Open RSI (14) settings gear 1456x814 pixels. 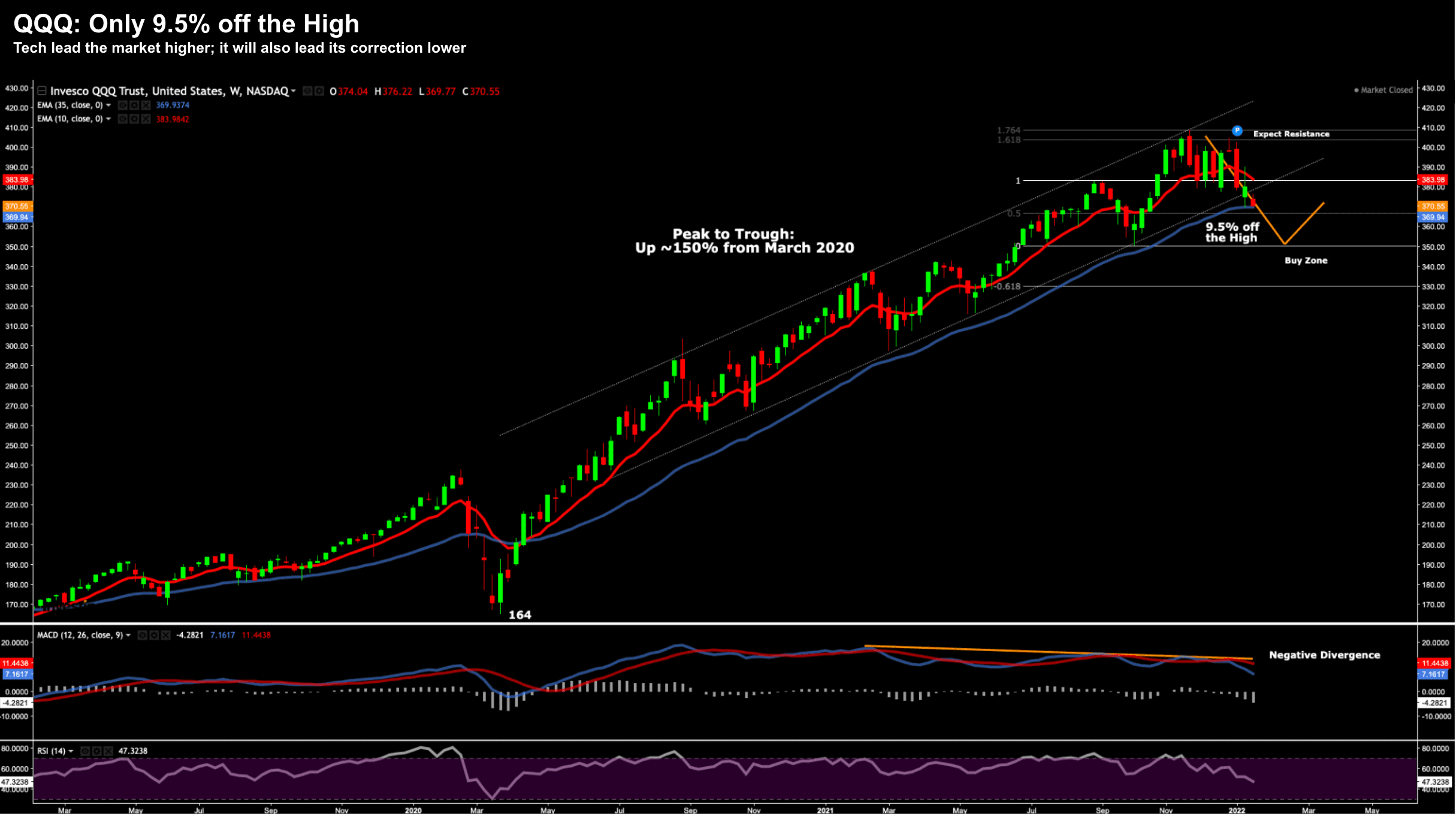click(96, 751)
